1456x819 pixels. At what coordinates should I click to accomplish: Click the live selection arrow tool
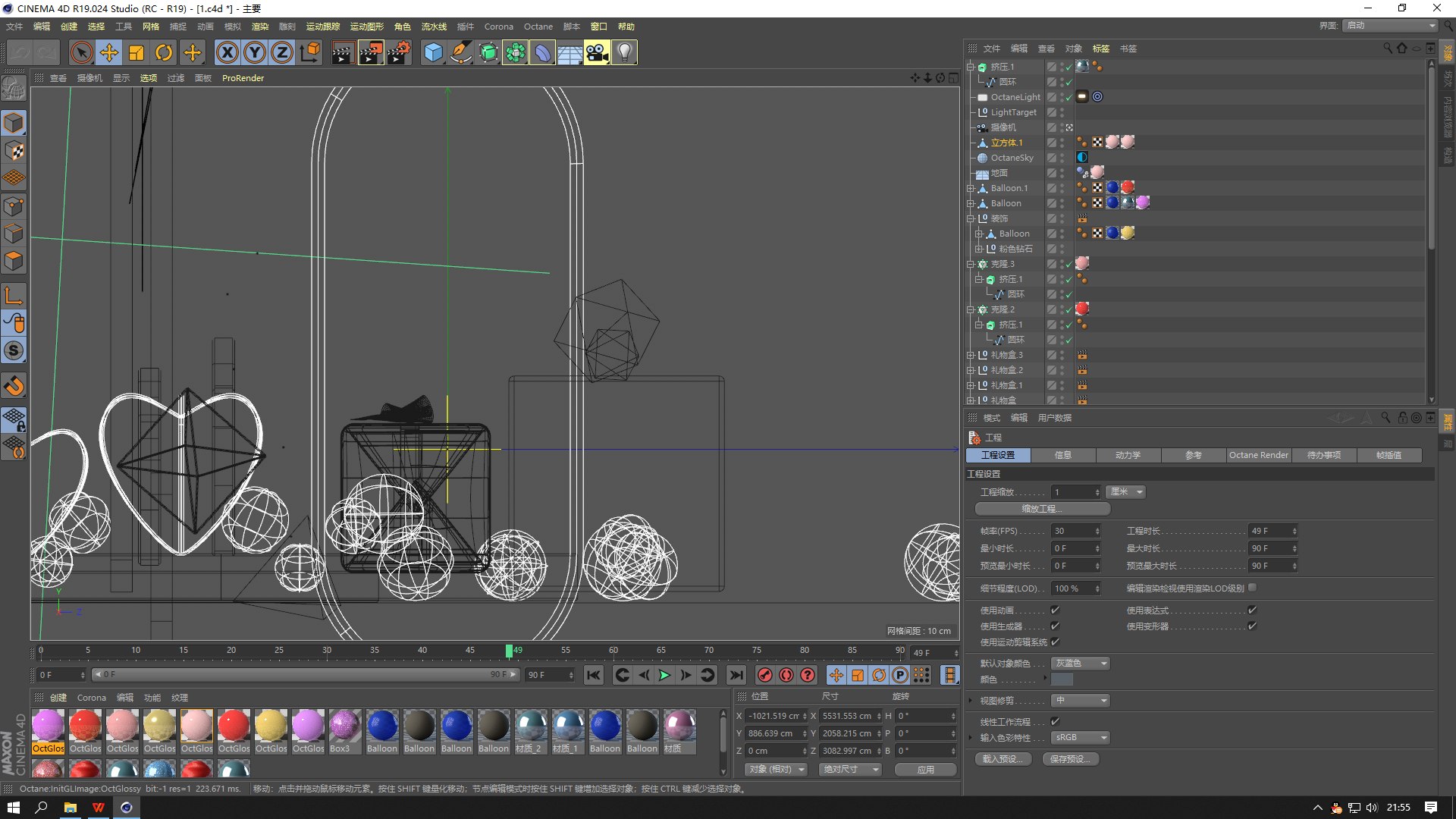82,52
